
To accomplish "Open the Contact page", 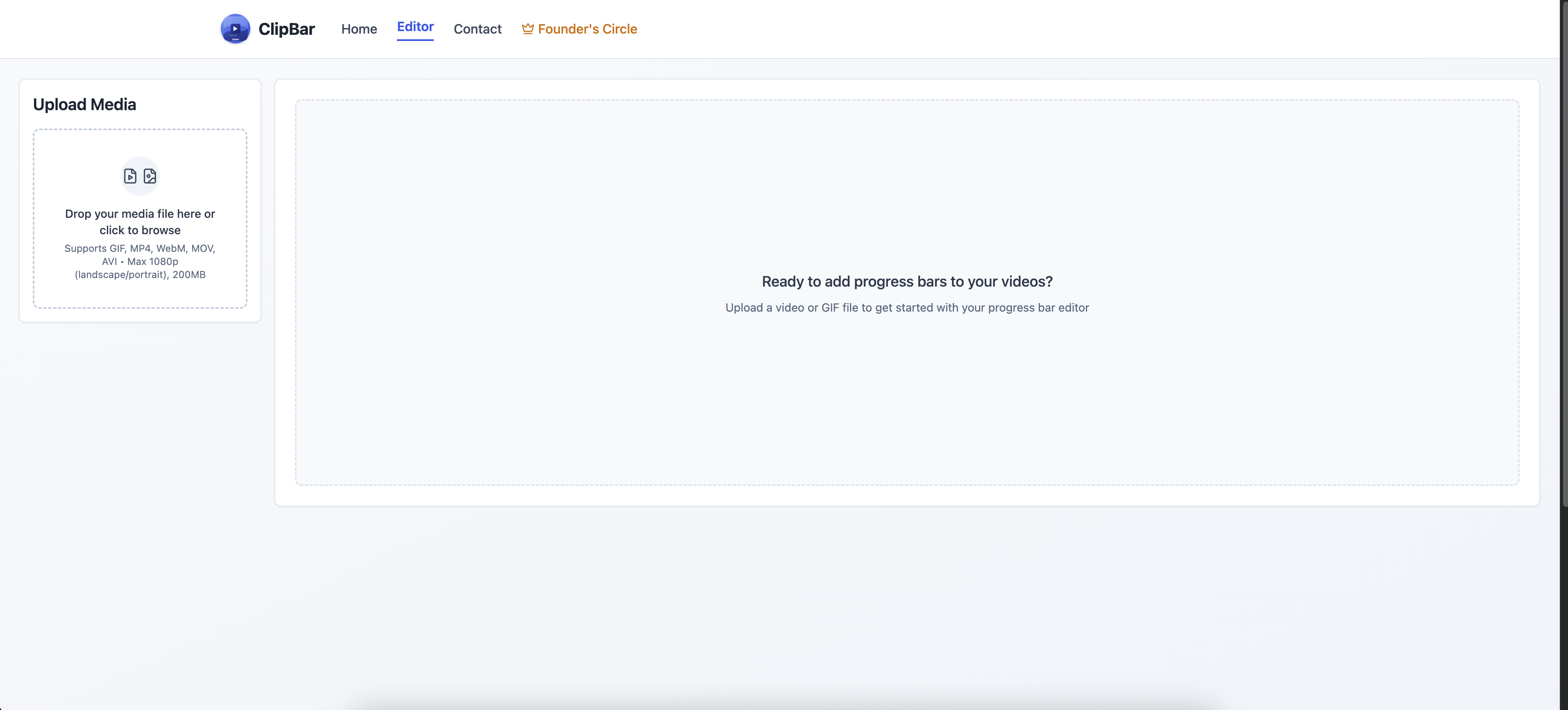I will point(477,29).
